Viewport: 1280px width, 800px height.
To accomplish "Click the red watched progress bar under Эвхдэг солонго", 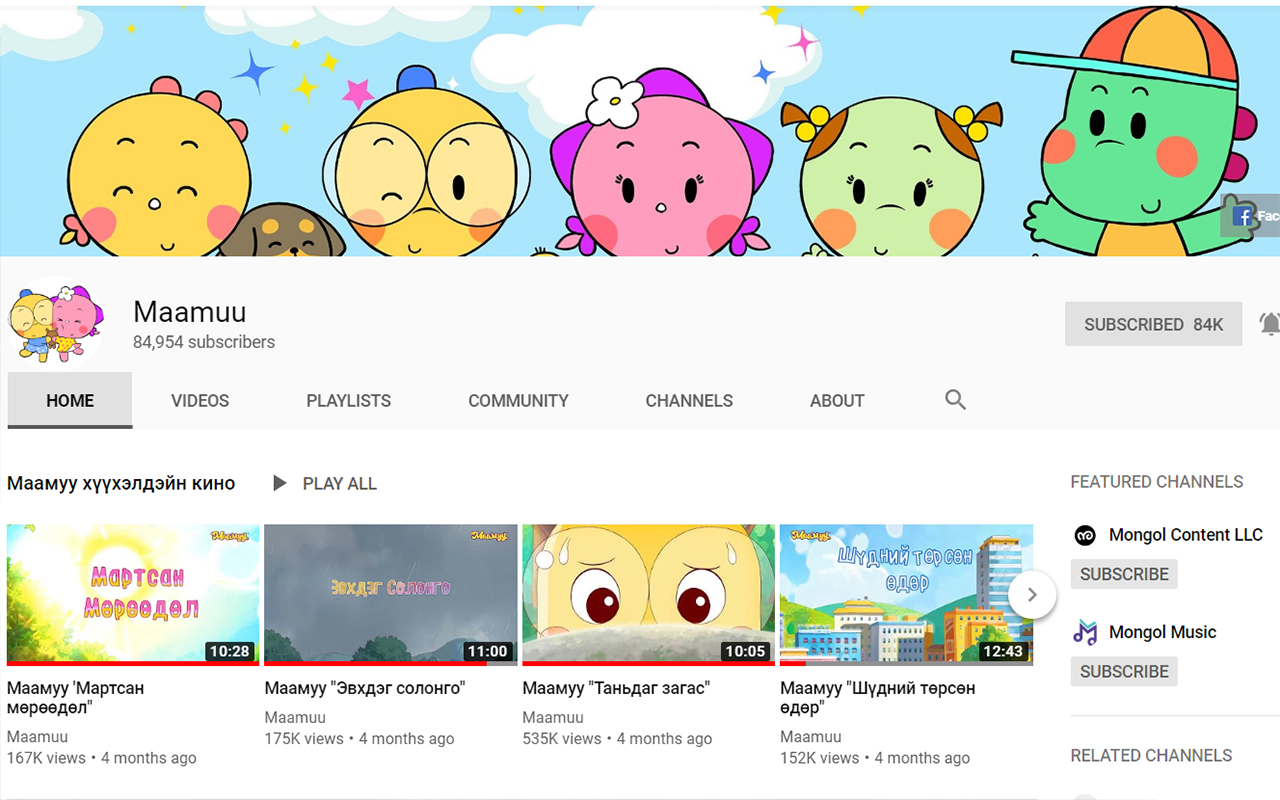I will pyautogui.click(x=376, y=663).
